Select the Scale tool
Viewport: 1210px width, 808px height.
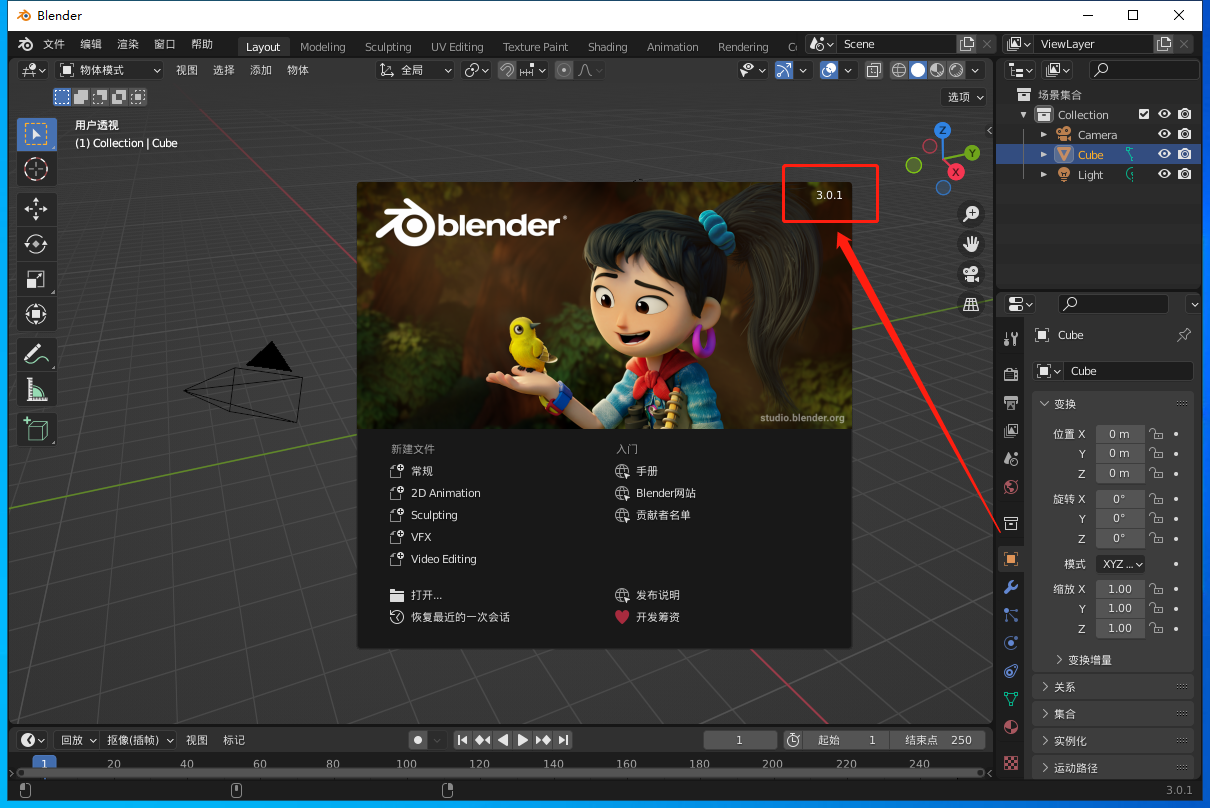point(36,279)
